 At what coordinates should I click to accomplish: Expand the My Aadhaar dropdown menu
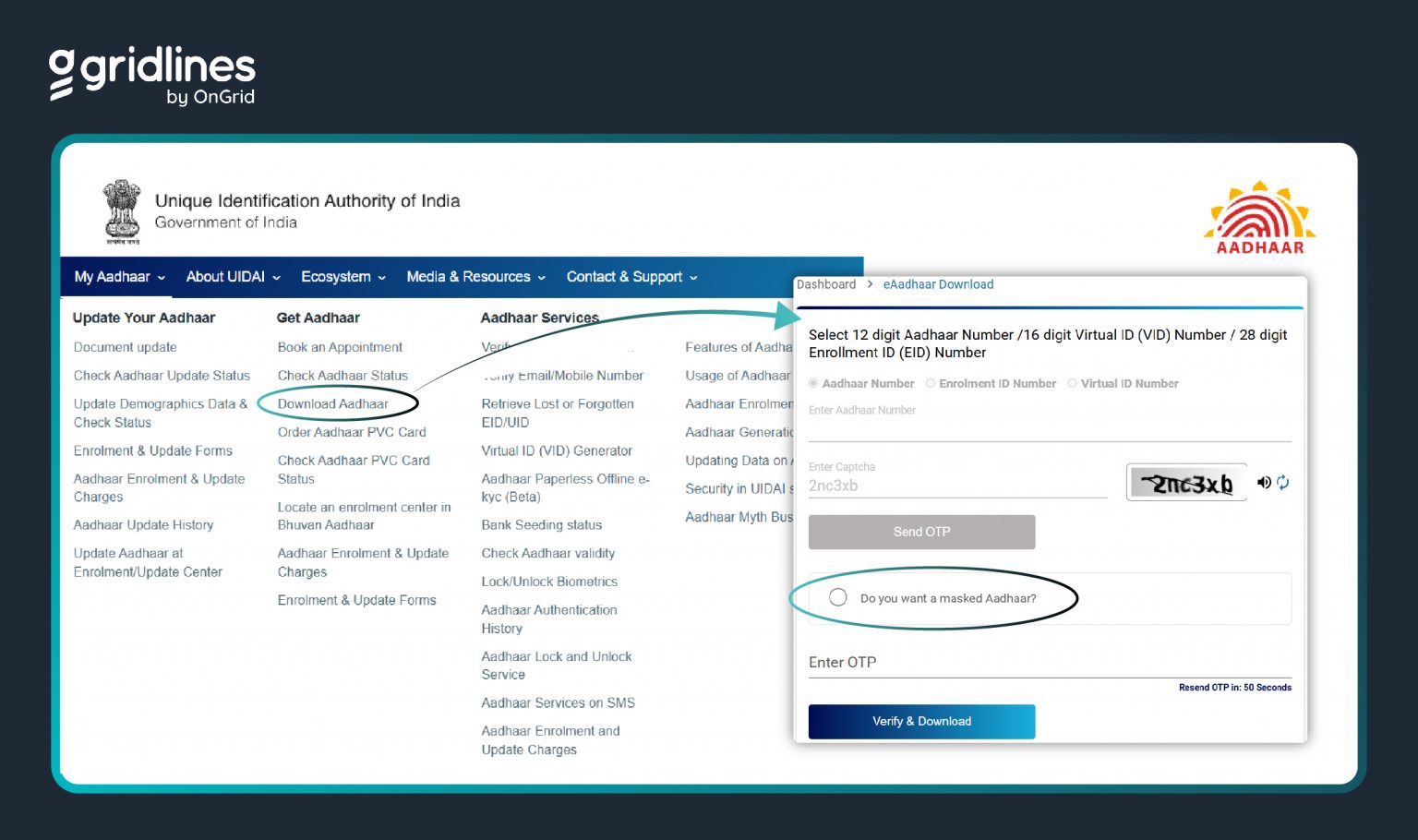pos(119,277)
